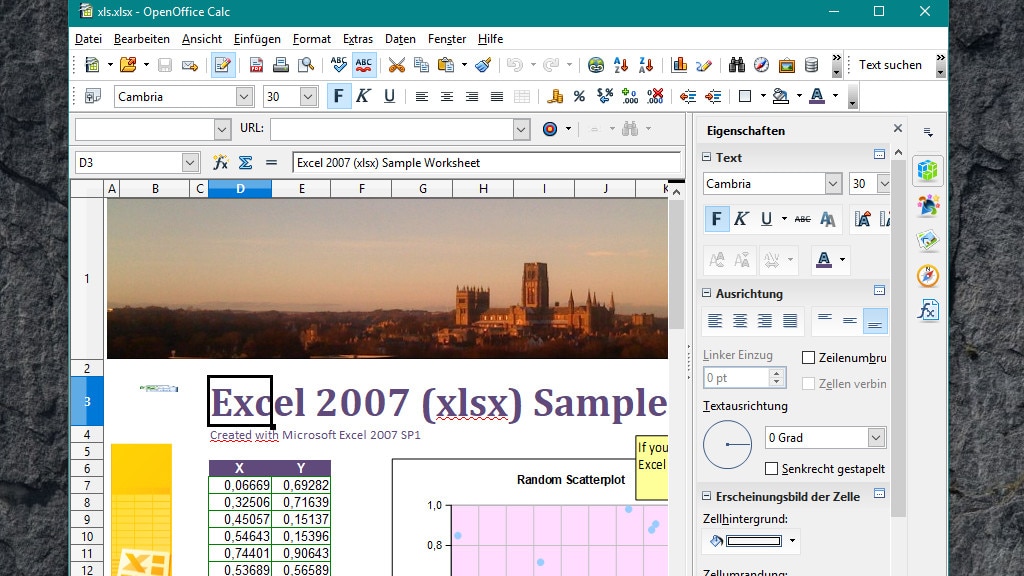Open the Functions panel in the sidebar
This screenshot has height=576, width=1024.
coord(928,311)
